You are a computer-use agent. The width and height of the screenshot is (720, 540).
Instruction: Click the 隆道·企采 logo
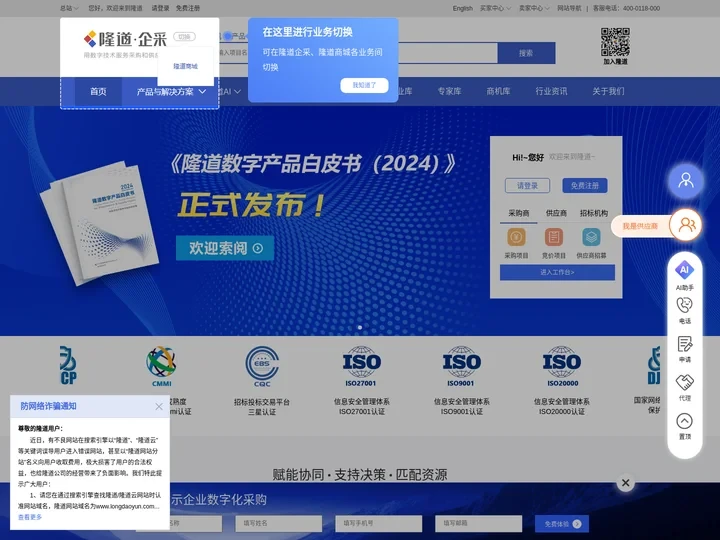125,39
